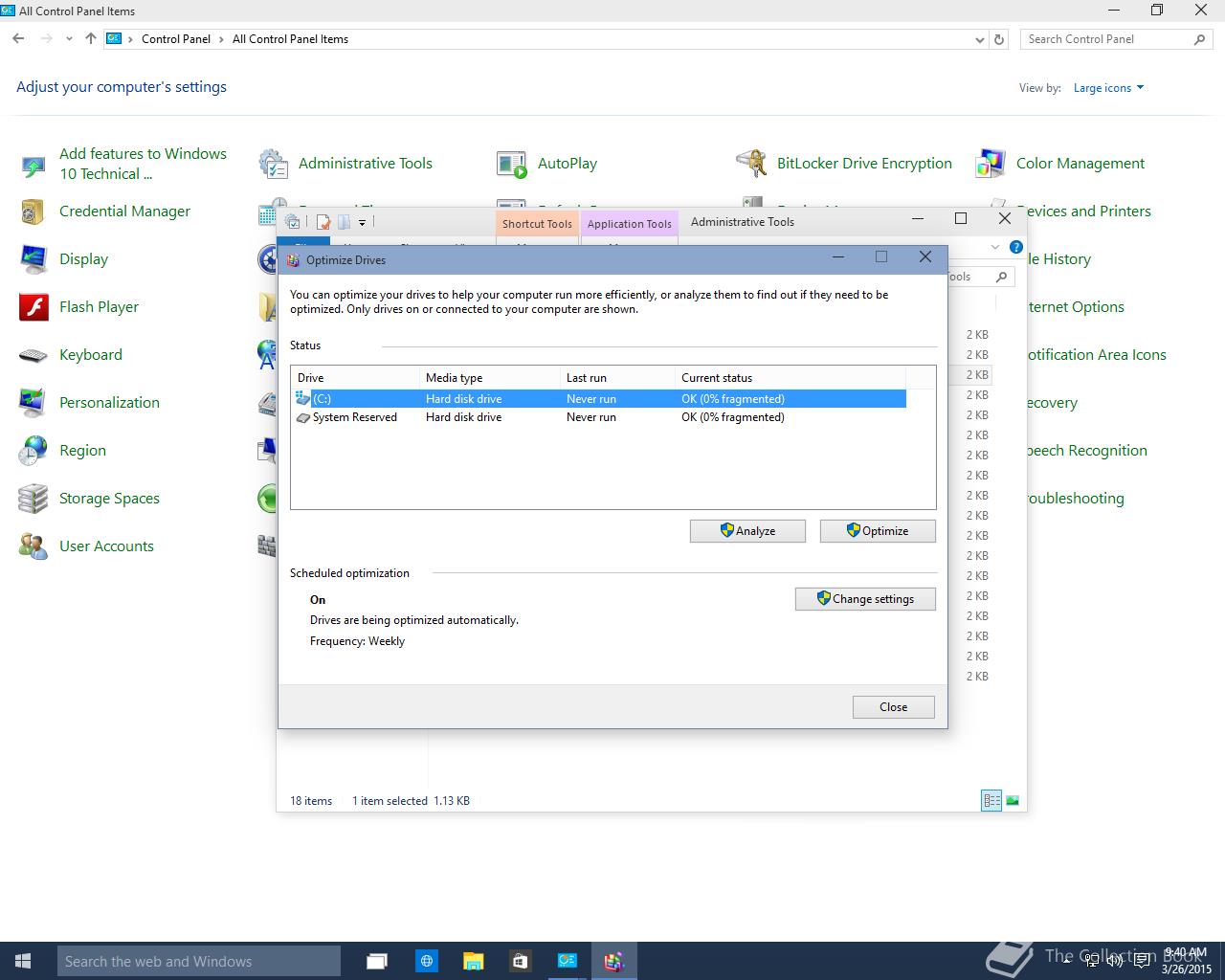Screen dimensions: 1225x980
Task: Click the Change settings button
Action: [x=865, y=599]
